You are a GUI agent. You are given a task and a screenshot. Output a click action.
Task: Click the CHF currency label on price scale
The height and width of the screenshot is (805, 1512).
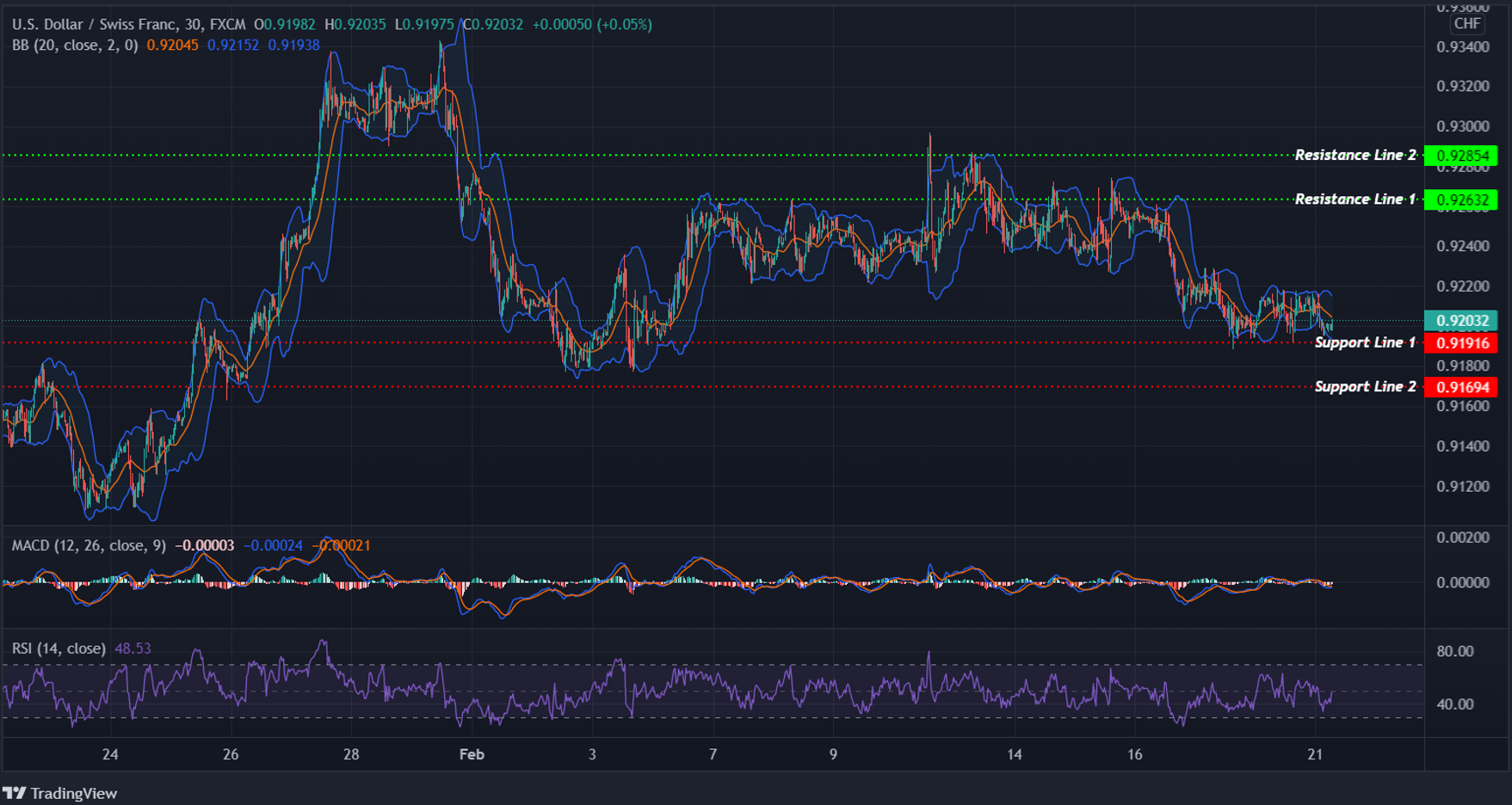1466,24
